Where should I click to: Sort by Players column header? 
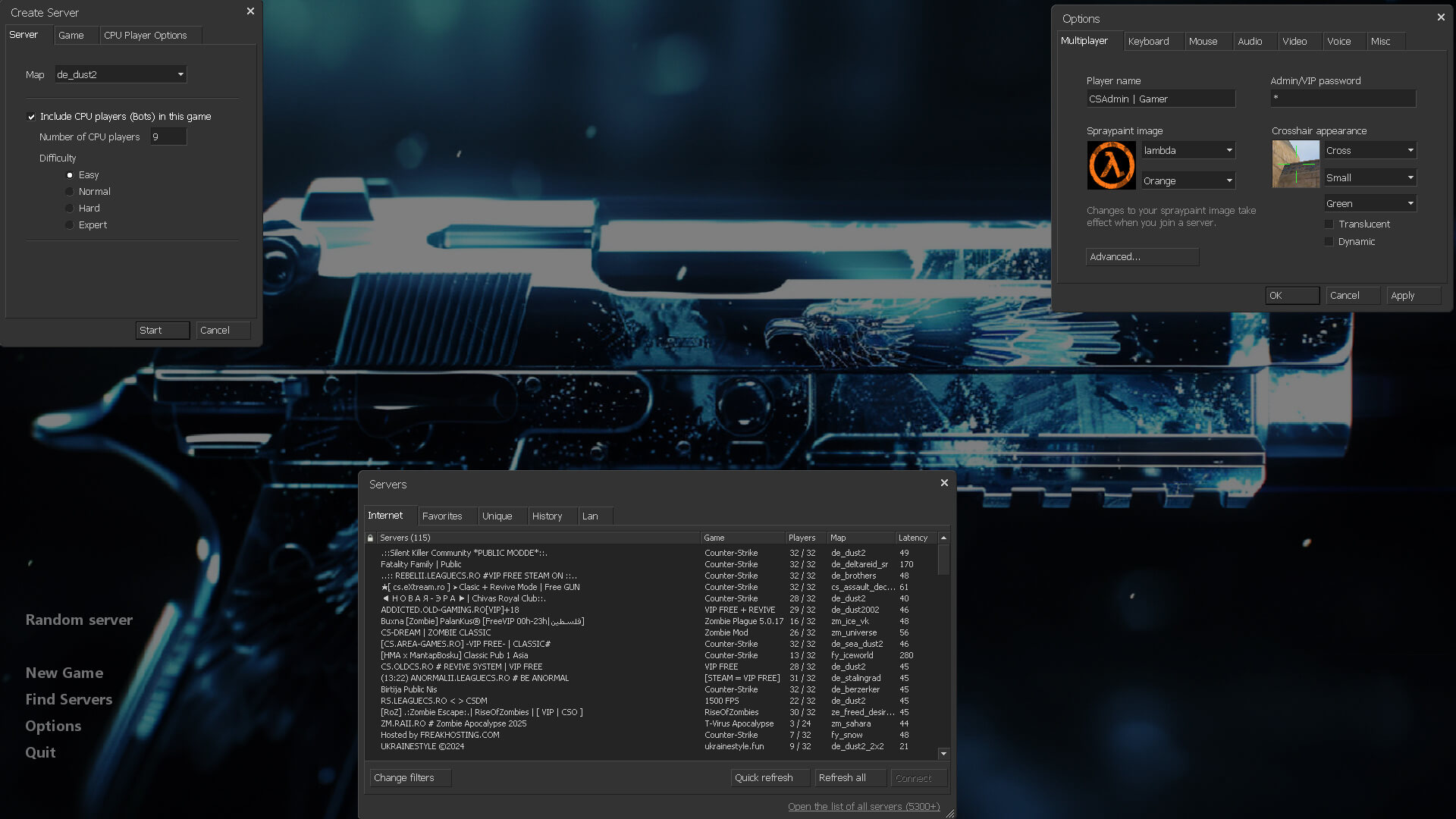pyautogui.click(x=806, y=538)
